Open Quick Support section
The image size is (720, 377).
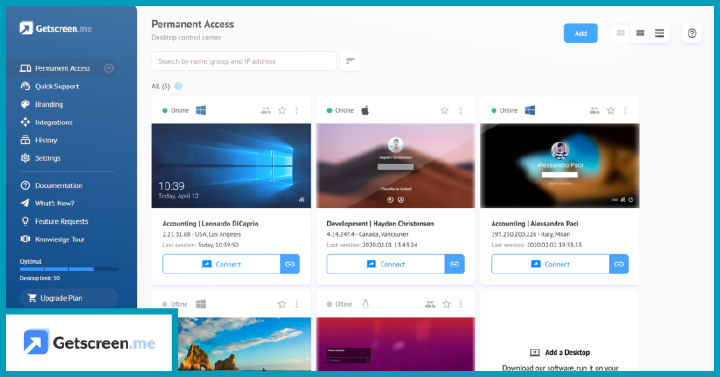pos(50,86)
